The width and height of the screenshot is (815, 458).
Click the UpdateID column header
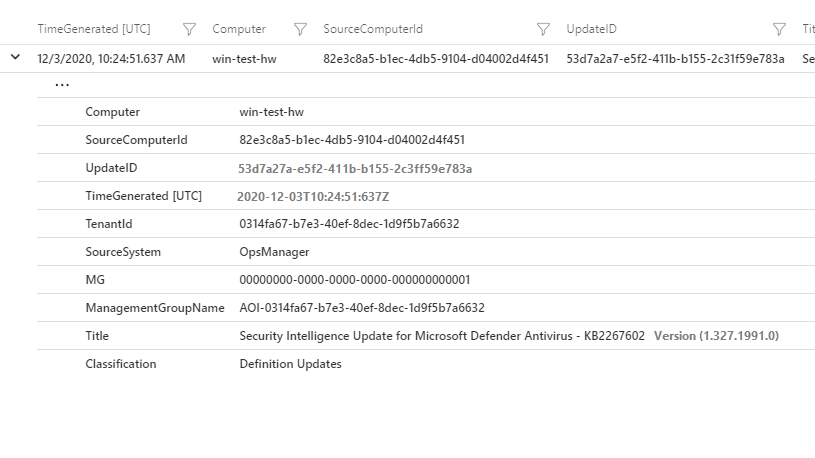click(592, 30)
